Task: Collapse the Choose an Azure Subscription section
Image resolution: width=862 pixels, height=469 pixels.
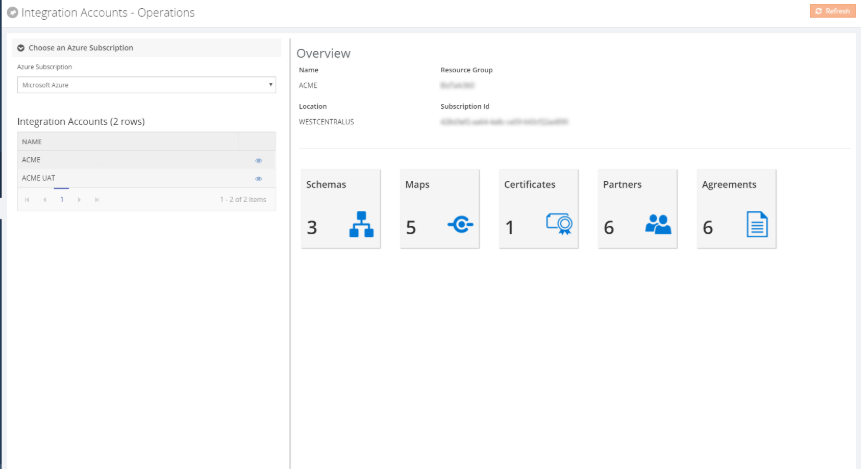Action: click(x=21, y=48)
